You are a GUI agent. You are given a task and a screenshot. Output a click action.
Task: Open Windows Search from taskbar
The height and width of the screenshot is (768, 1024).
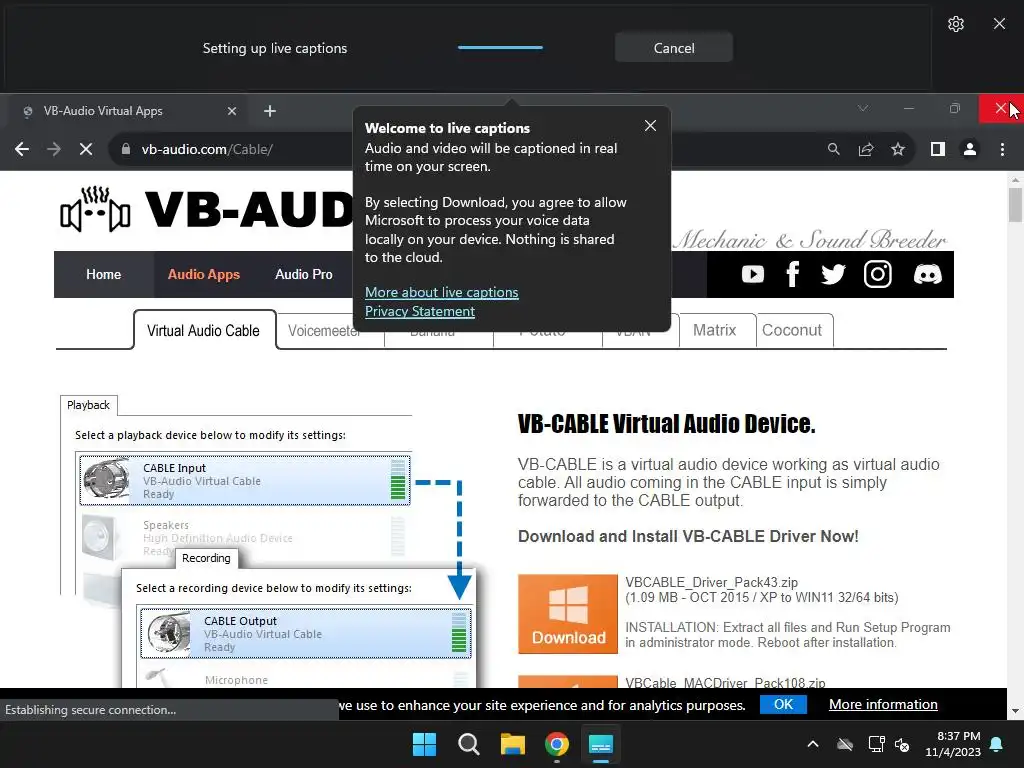pyautogui.click(x=468, y=744)
